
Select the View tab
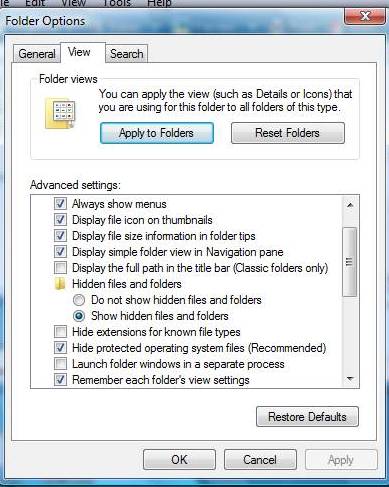point(83,52)
